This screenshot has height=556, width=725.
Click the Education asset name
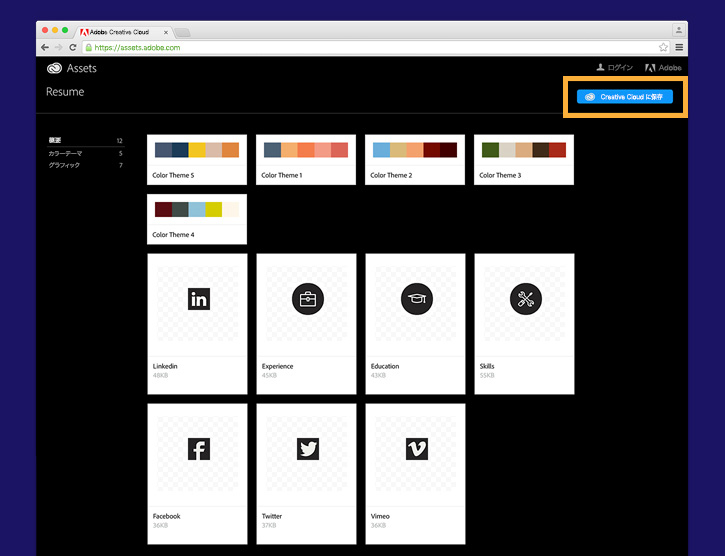(385, 366)
